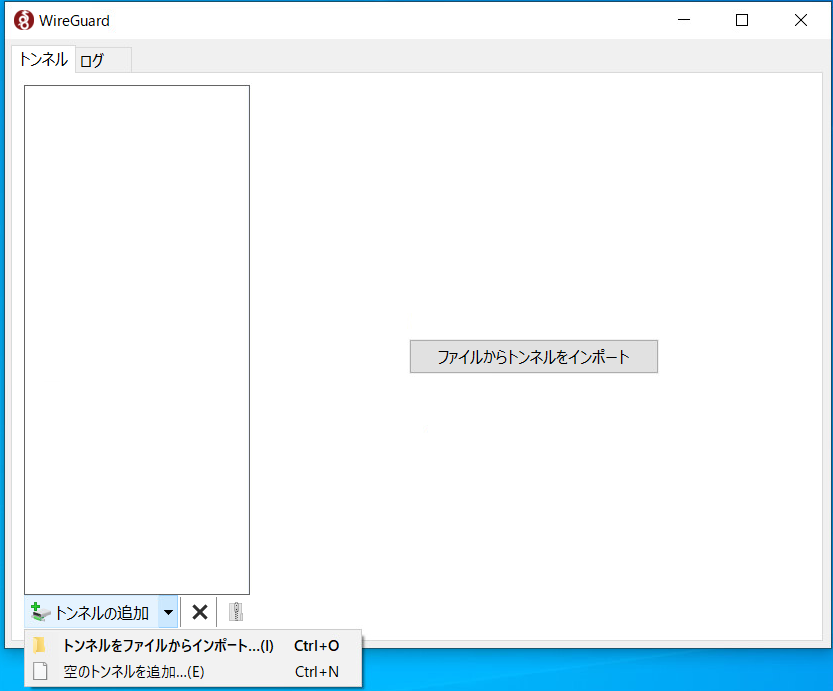Open the ログ tab
This screenshot has width=833, height=691.
[x=103, y=60]
